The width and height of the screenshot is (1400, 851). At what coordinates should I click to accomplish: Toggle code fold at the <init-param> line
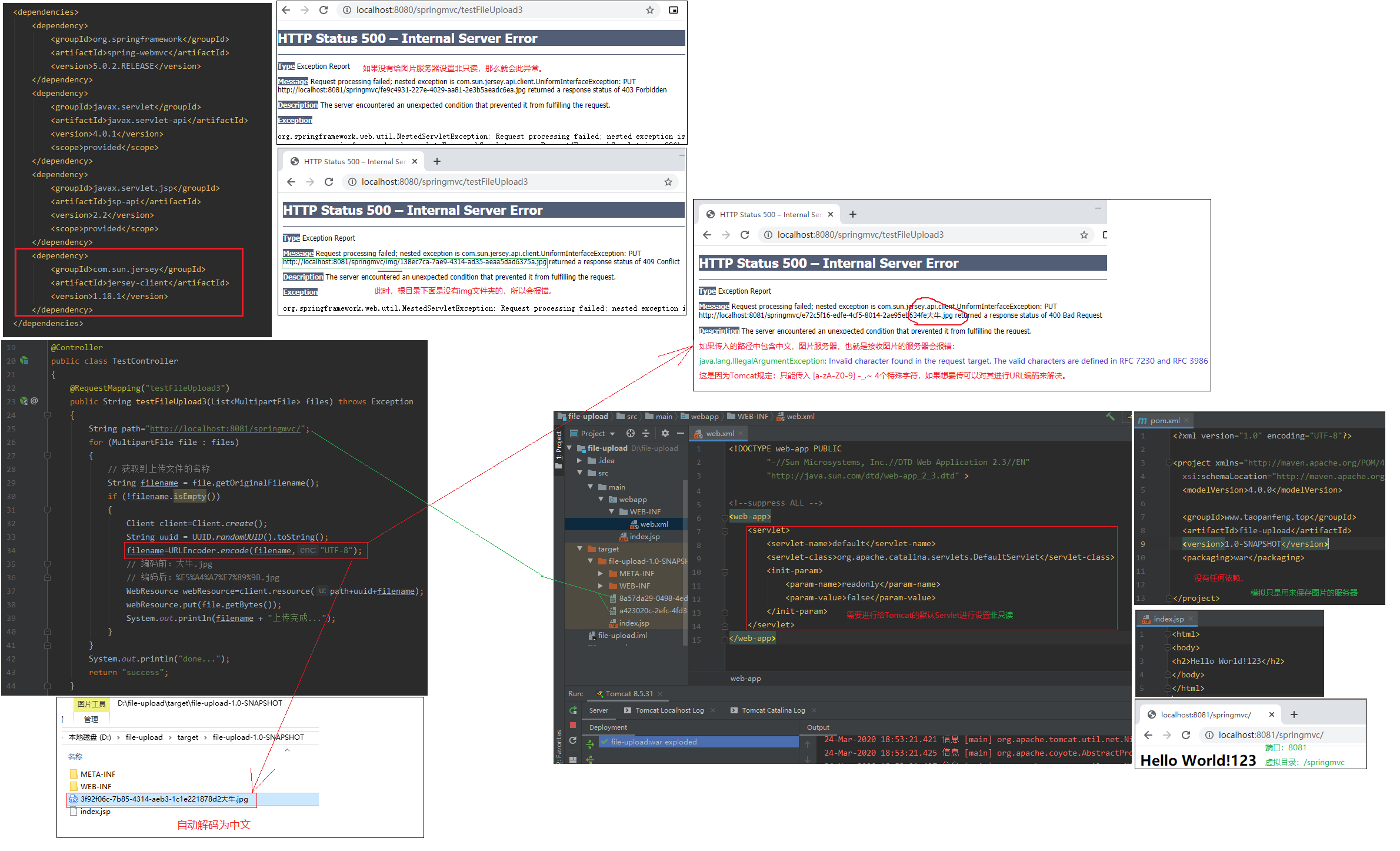coord(725,571)
